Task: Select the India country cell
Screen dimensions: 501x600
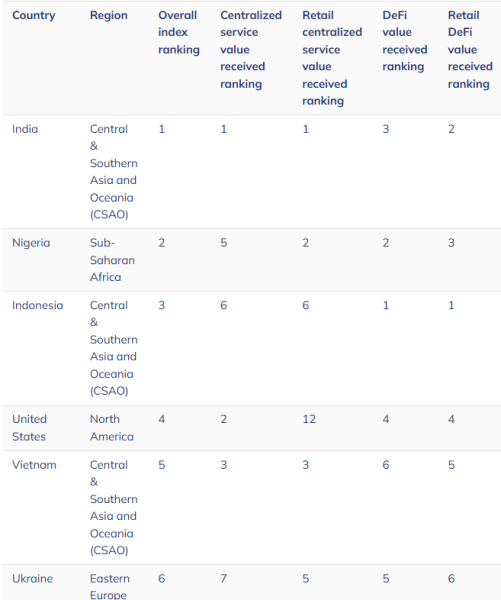Action: pyautogui.click(x=25, y=129)
